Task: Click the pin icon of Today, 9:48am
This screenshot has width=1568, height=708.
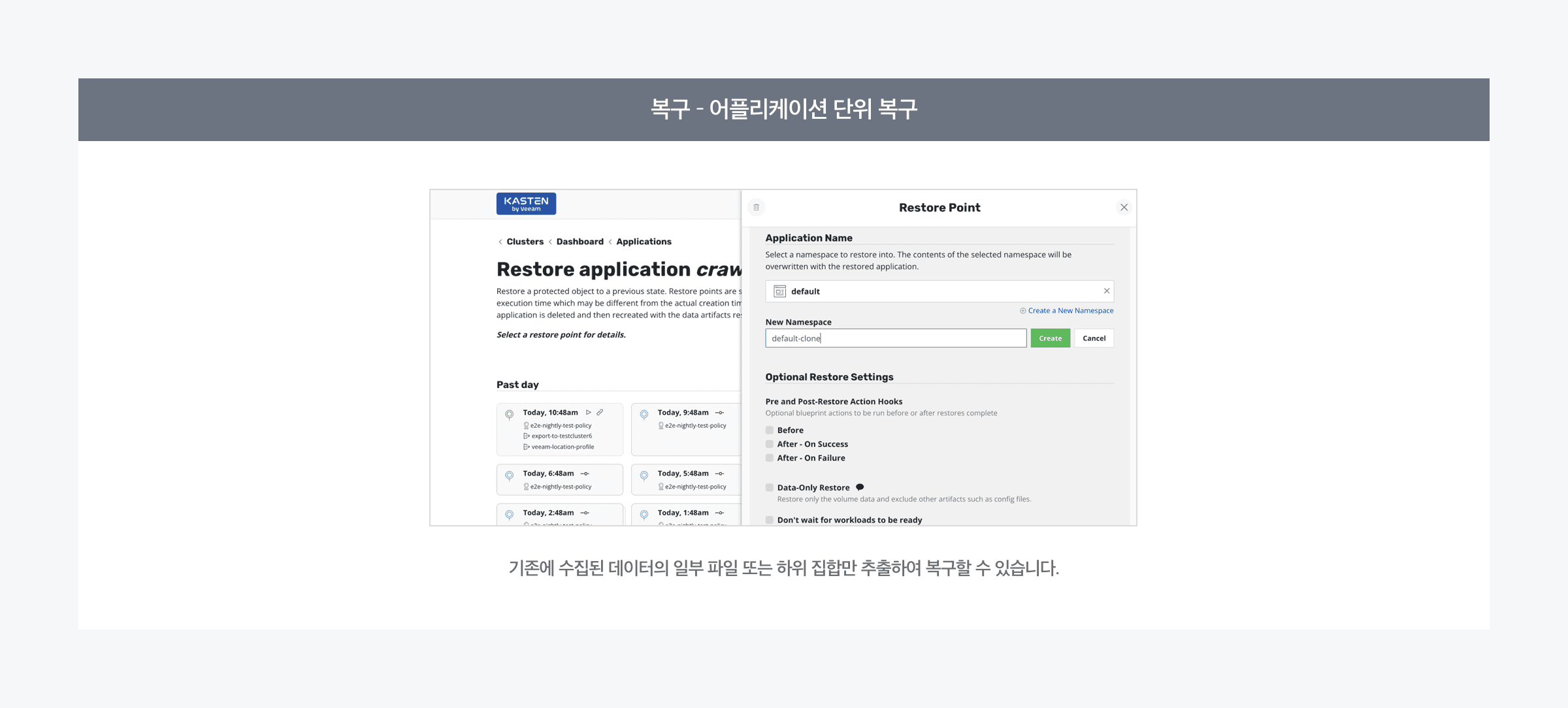Action: tap(644, 415)
